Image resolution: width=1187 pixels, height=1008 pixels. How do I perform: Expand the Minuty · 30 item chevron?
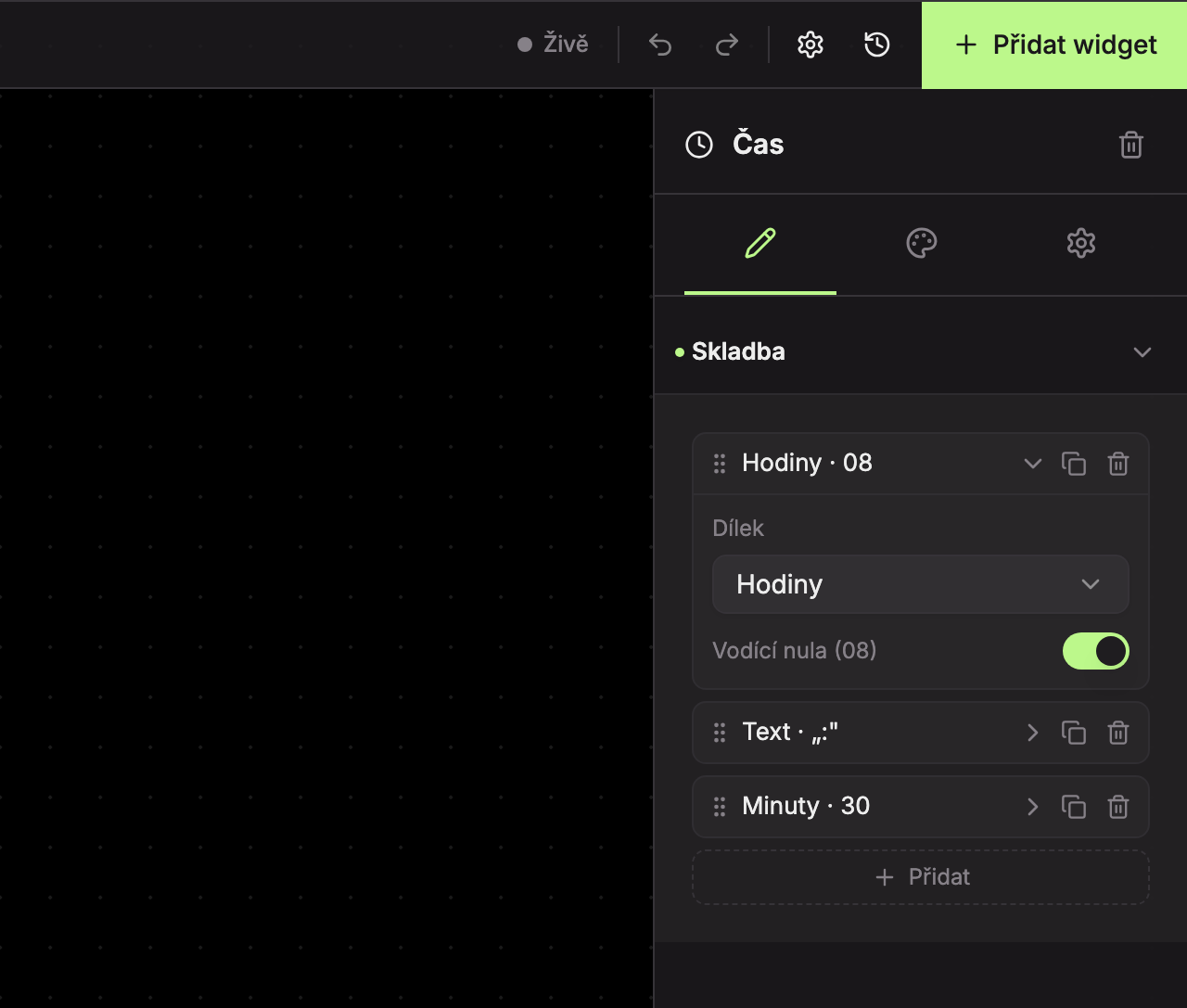click(1033, 807)
